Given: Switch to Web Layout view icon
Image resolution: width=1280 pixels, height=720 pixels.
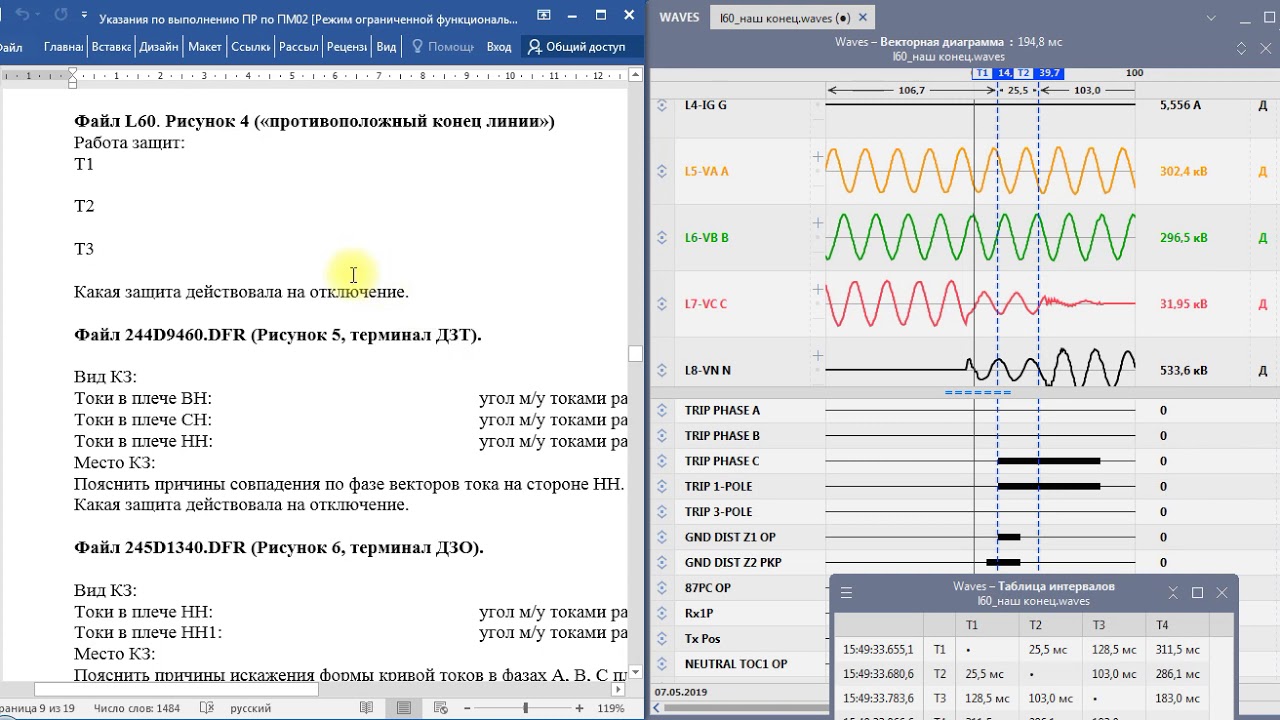Looking at the screenshot, I should pyautogui.click(x=442, y=708).
